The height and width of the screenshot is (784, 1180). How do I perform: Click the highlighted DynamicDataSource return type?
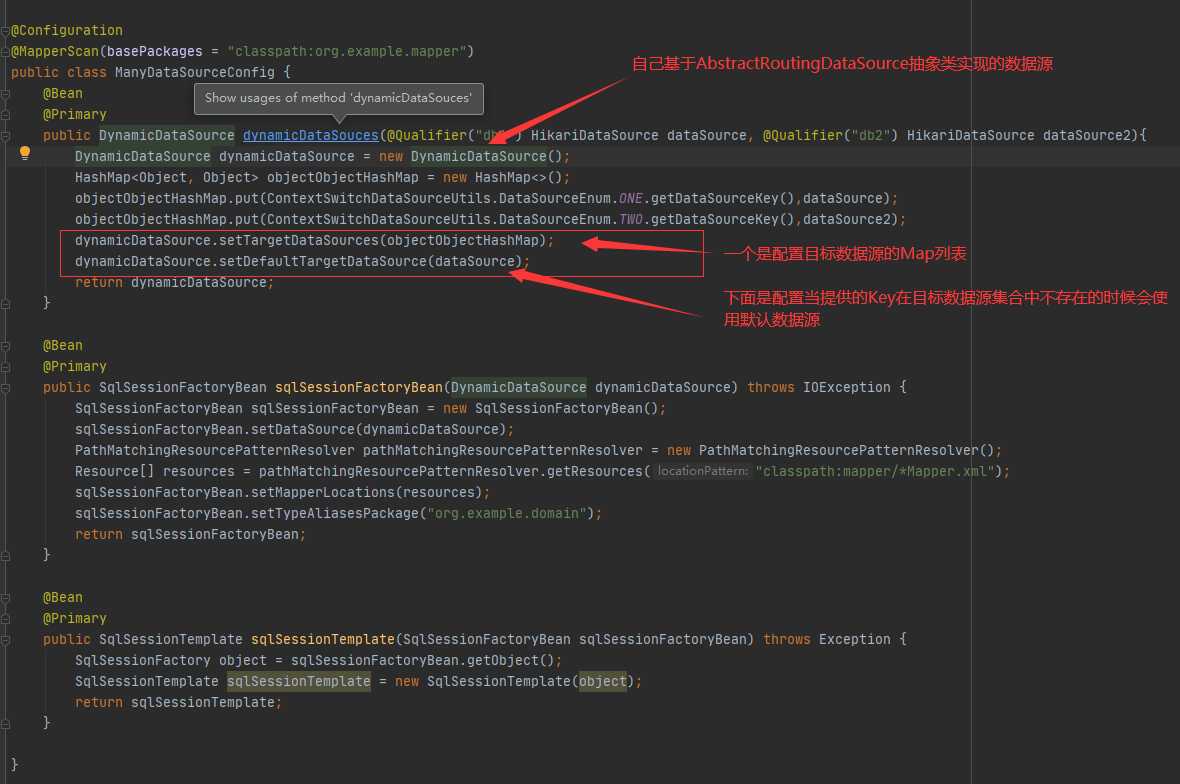coord(166,135)
